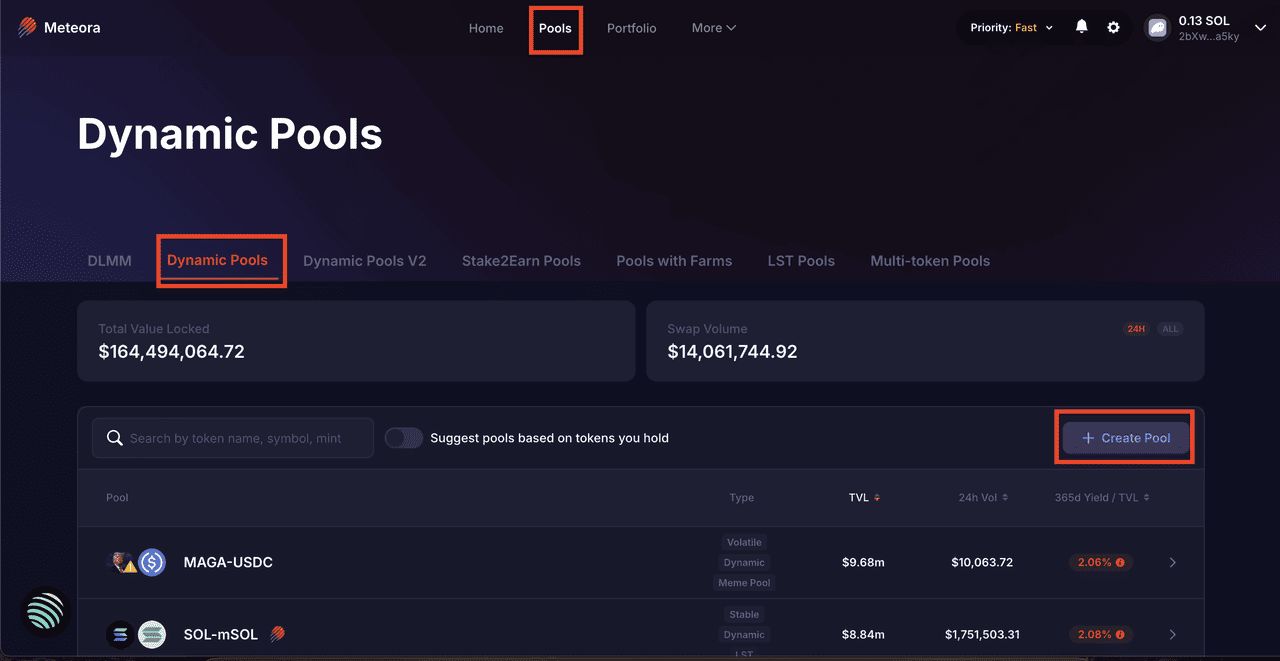The height and width of the screenshot is (661, 1280).
Task: Open the Stake2Earn Pools tab
Action: 521,261
